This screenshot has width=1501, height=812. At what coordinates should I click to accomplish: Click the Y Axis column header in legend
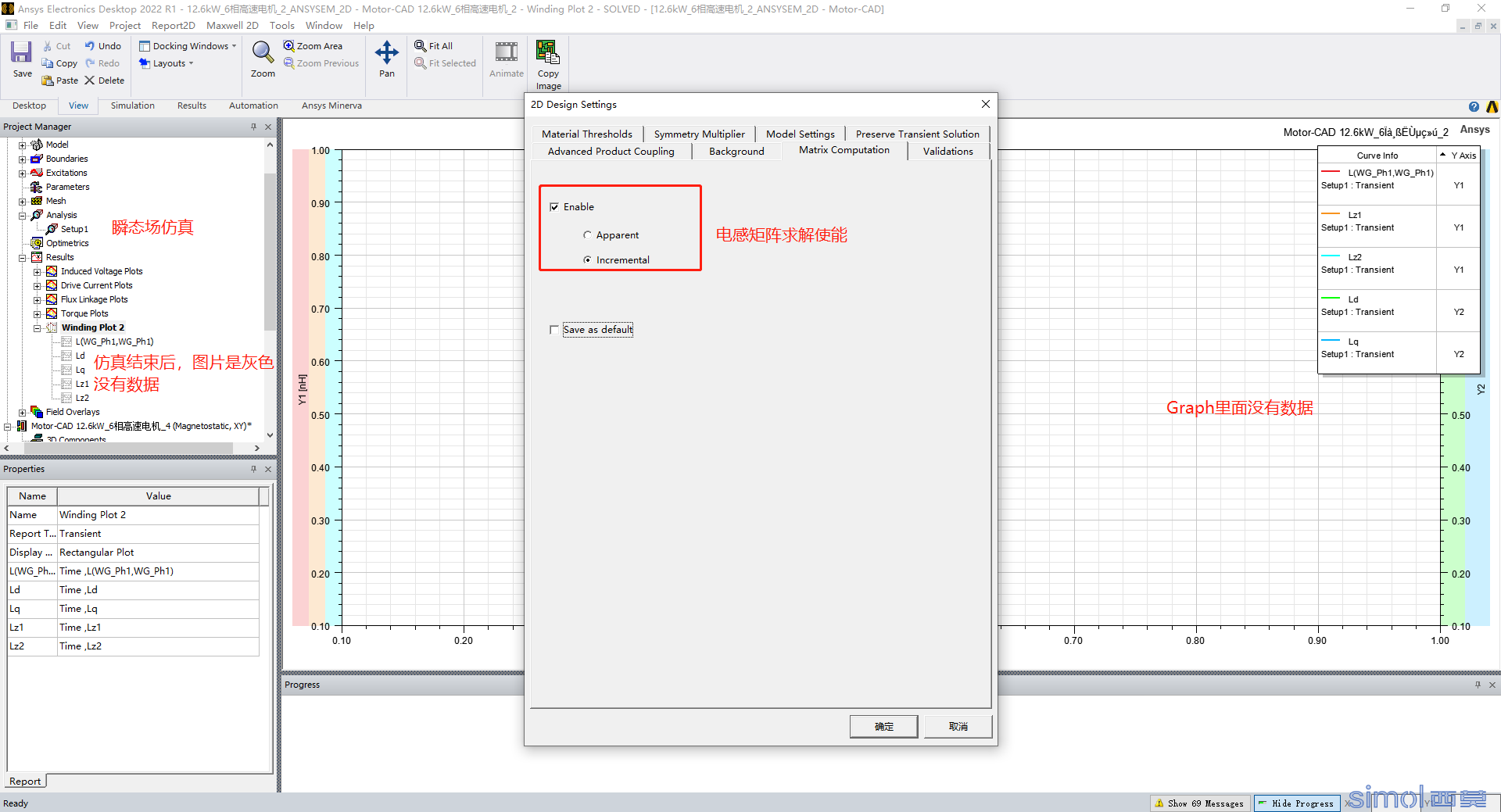coord(1459,156)
